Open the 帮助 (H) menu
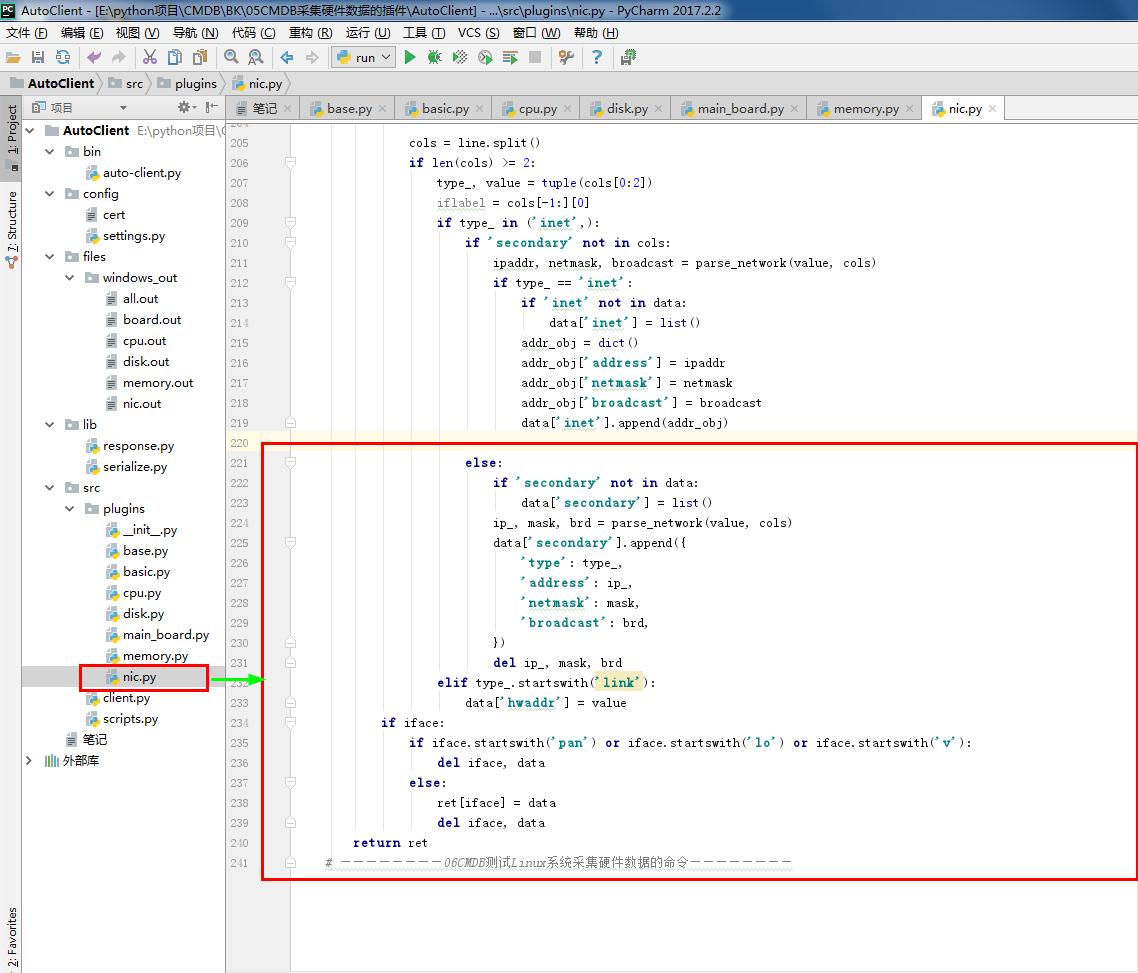This screenshot has height=973, width=1138. (x=596, y=33)
